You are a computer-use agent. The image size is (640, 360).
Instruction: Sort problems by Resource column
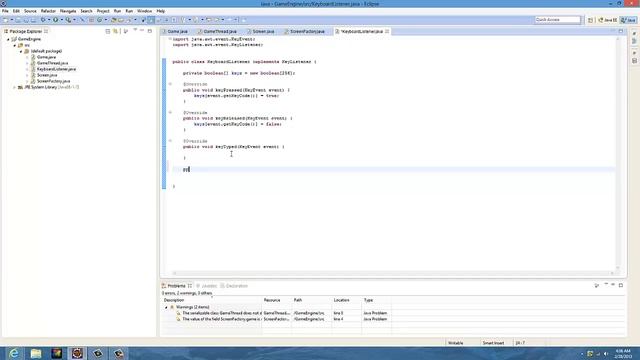(277, 300)
